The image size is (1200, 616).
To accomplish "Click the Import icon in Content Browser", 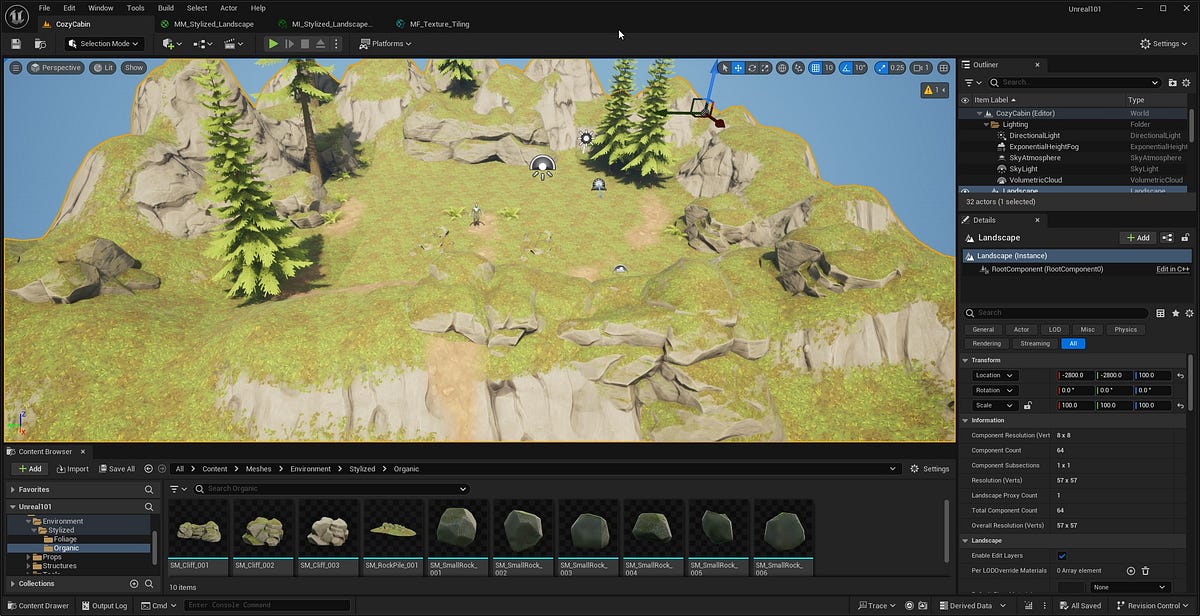I will pos(71,468).
